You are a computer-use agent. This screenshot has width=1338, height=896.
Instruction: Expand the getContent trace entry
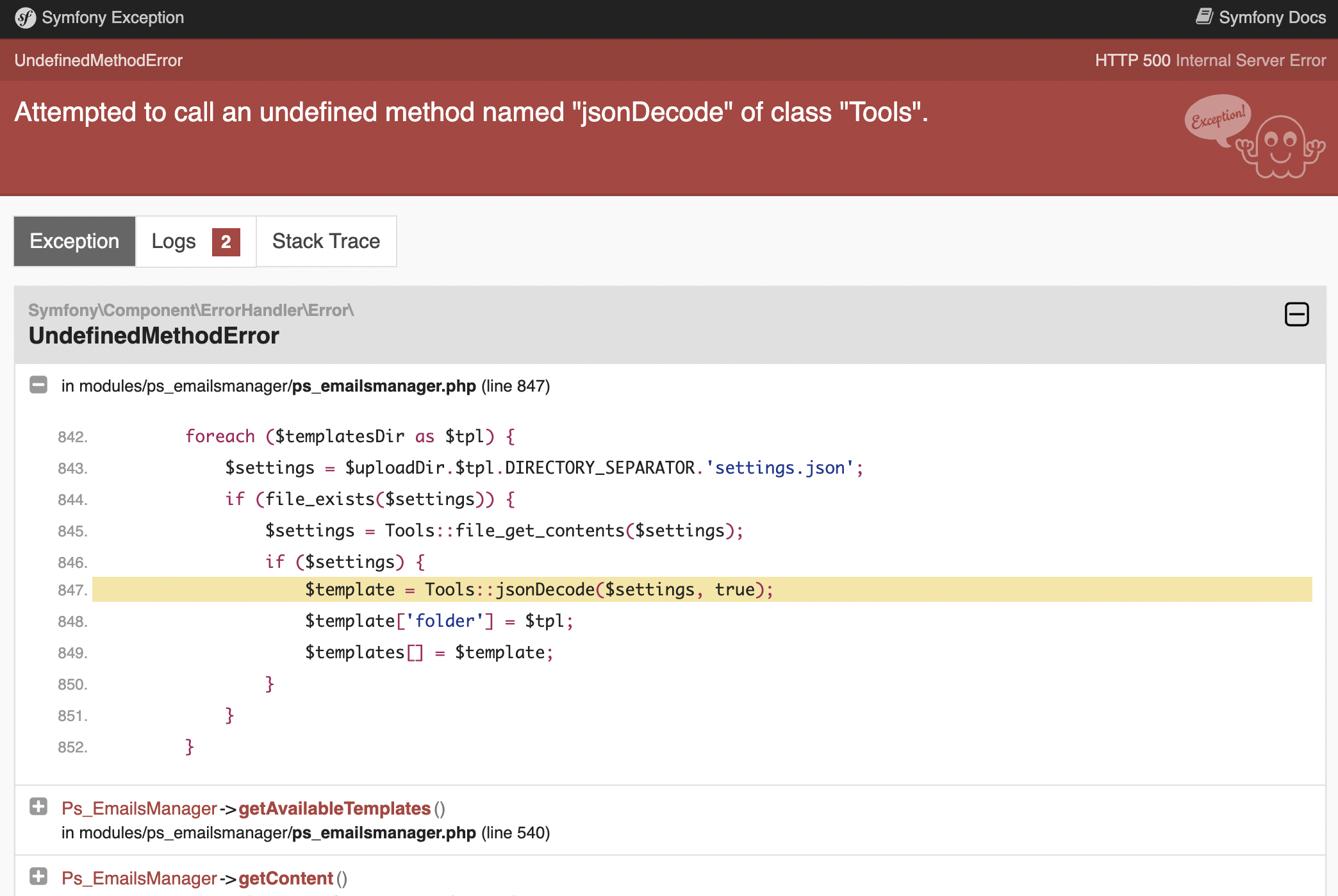pos(38,877)
